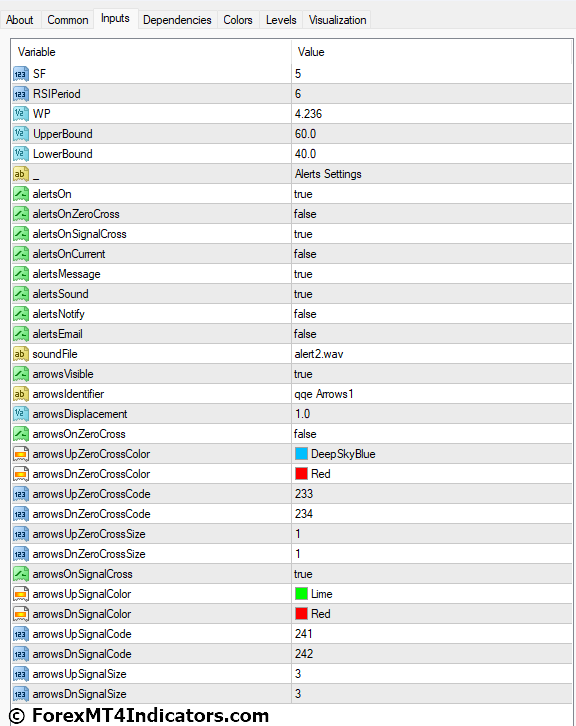The image size is (576, 726).
Task: Toggle the alertsMessage true value
Action: (x=303, y=274)
